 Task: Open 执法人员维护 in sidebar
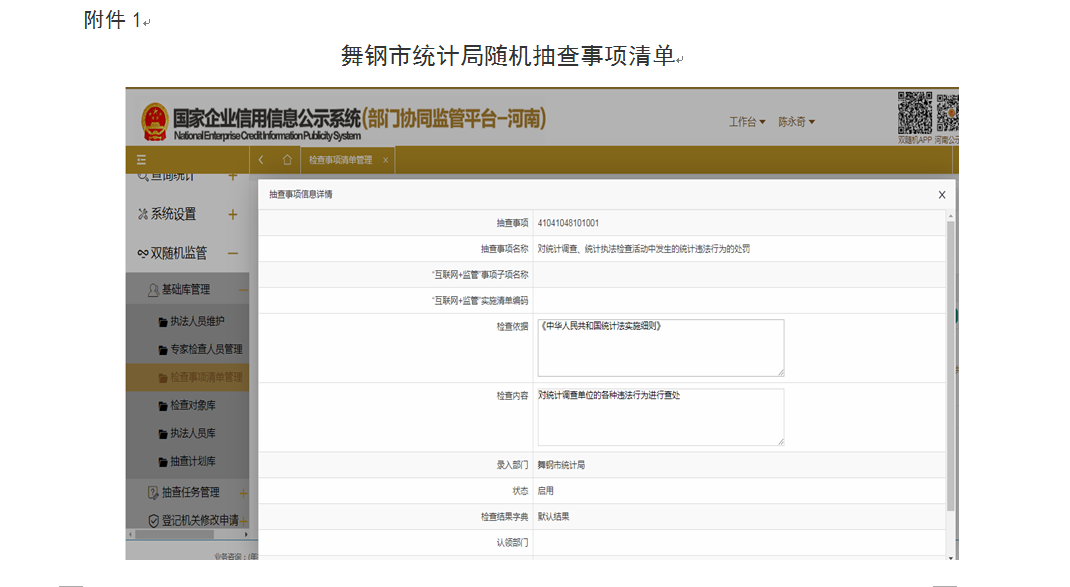197,321
